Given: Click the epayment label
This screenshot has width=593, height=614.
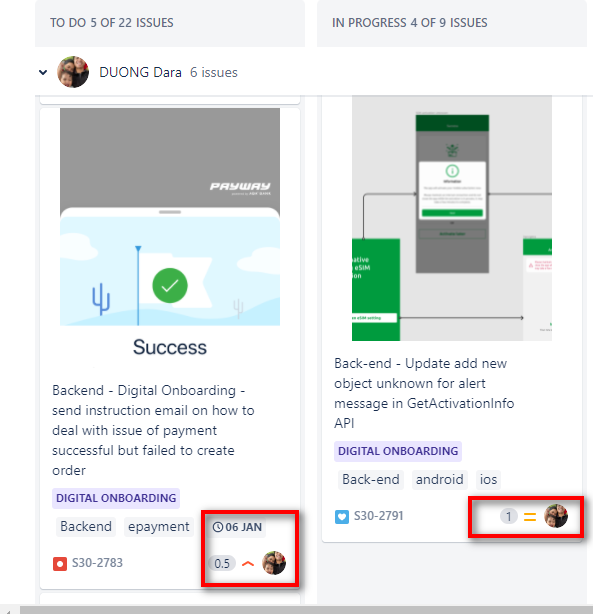Looking at the screenshot, I should pyautogui.click(x=159, y=526).
